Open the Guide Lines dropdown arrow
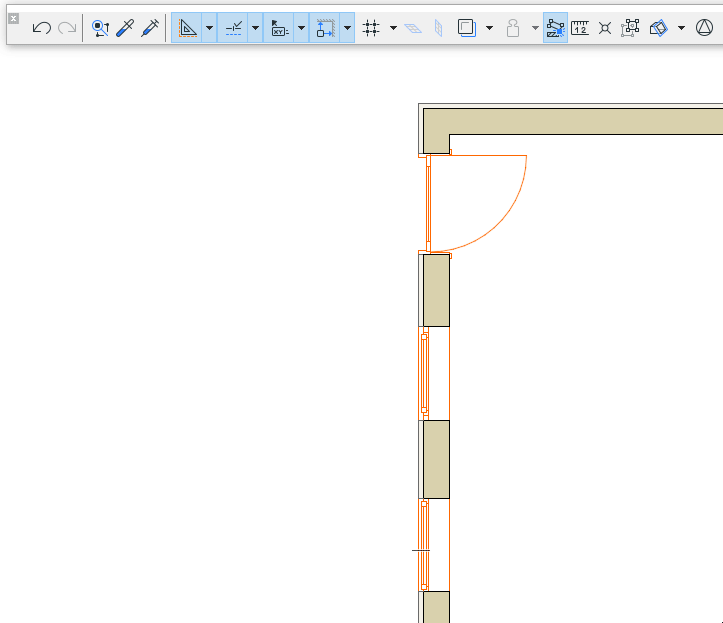 tap(209, 28)
